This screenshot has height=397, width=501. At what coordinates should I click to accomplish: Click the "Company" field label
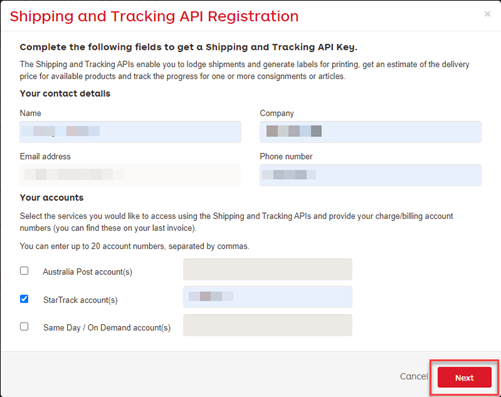[x=277, y=113]
